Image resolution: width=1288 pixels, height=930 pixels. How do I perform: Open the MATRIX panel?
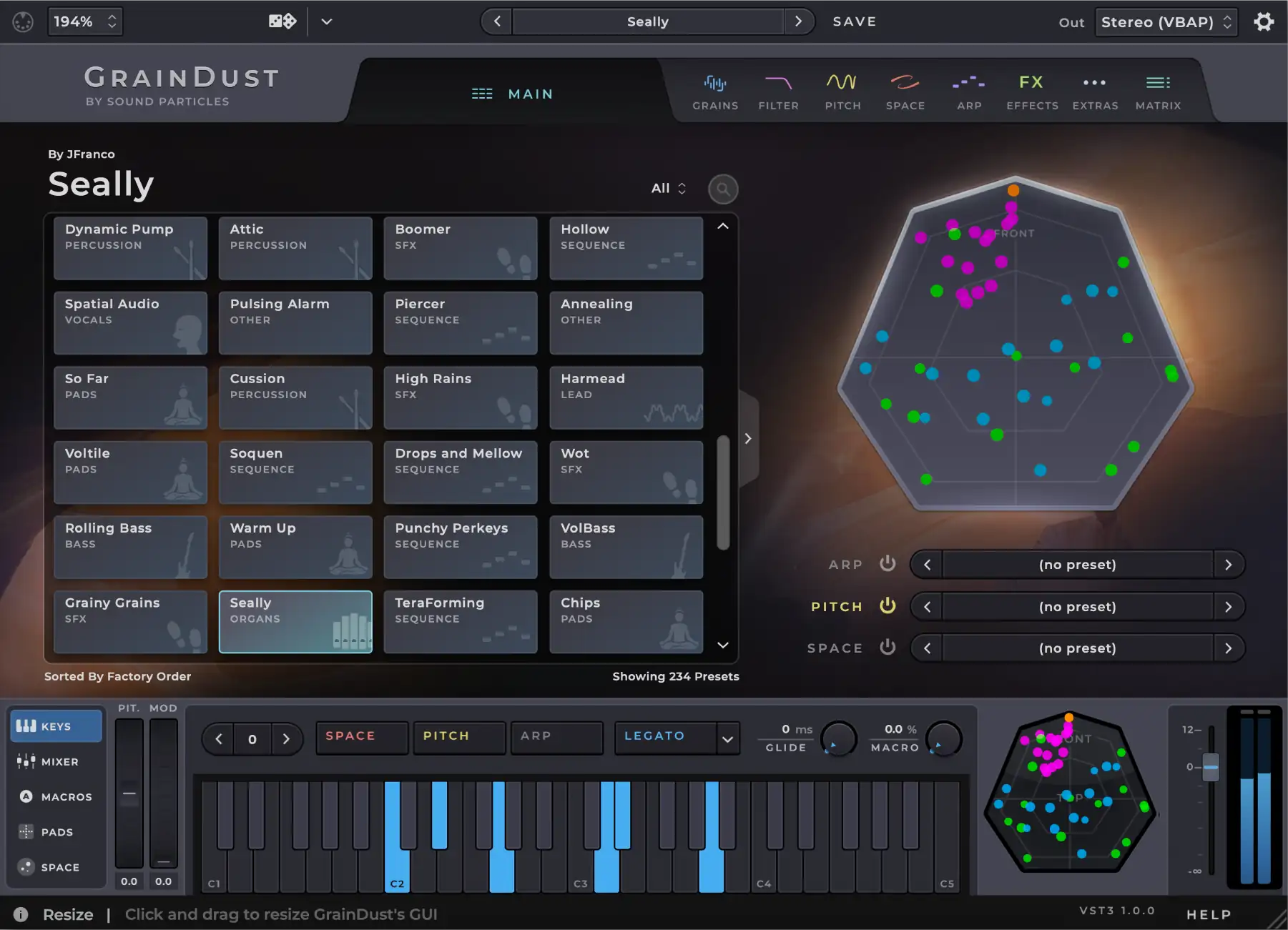(x=1157, y=91)
